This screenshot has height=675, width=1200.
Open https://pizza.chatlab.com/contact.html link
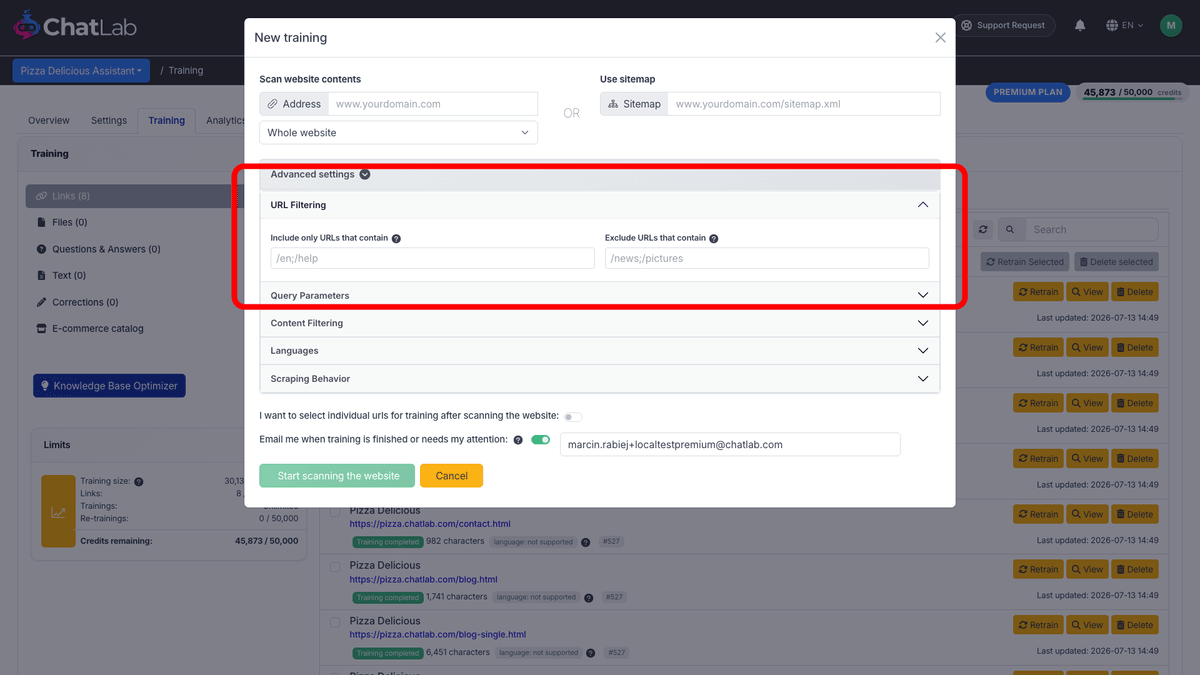point(430,523)
